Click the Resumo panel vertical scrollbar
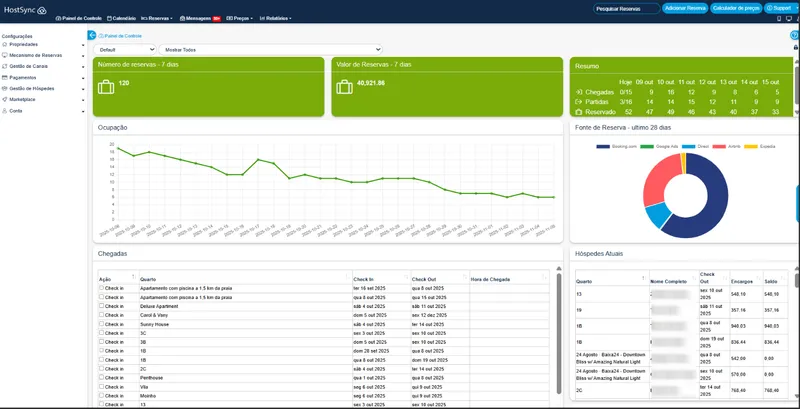This screenshot has width=800, height=409. click(796, 87)
